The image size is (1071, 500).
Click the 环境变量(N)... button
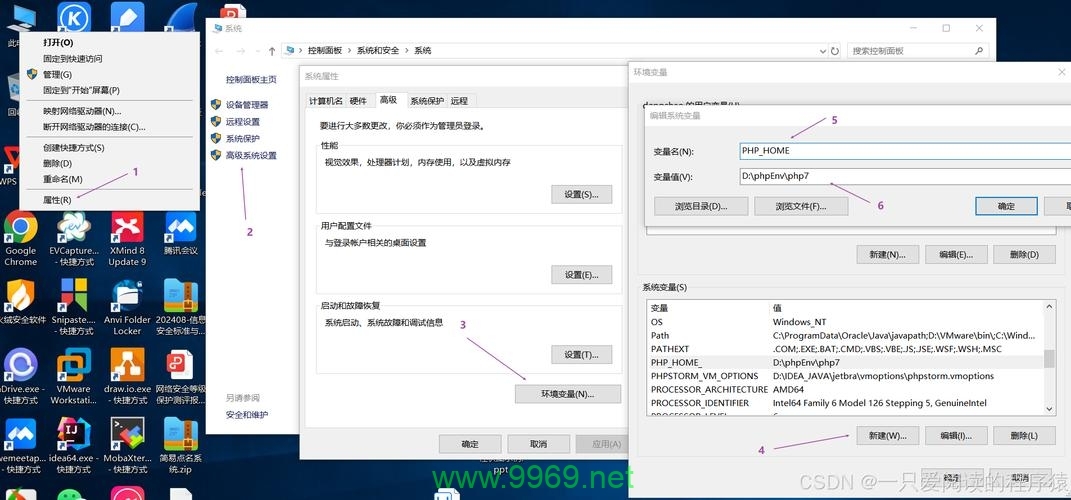pos(568,394)
